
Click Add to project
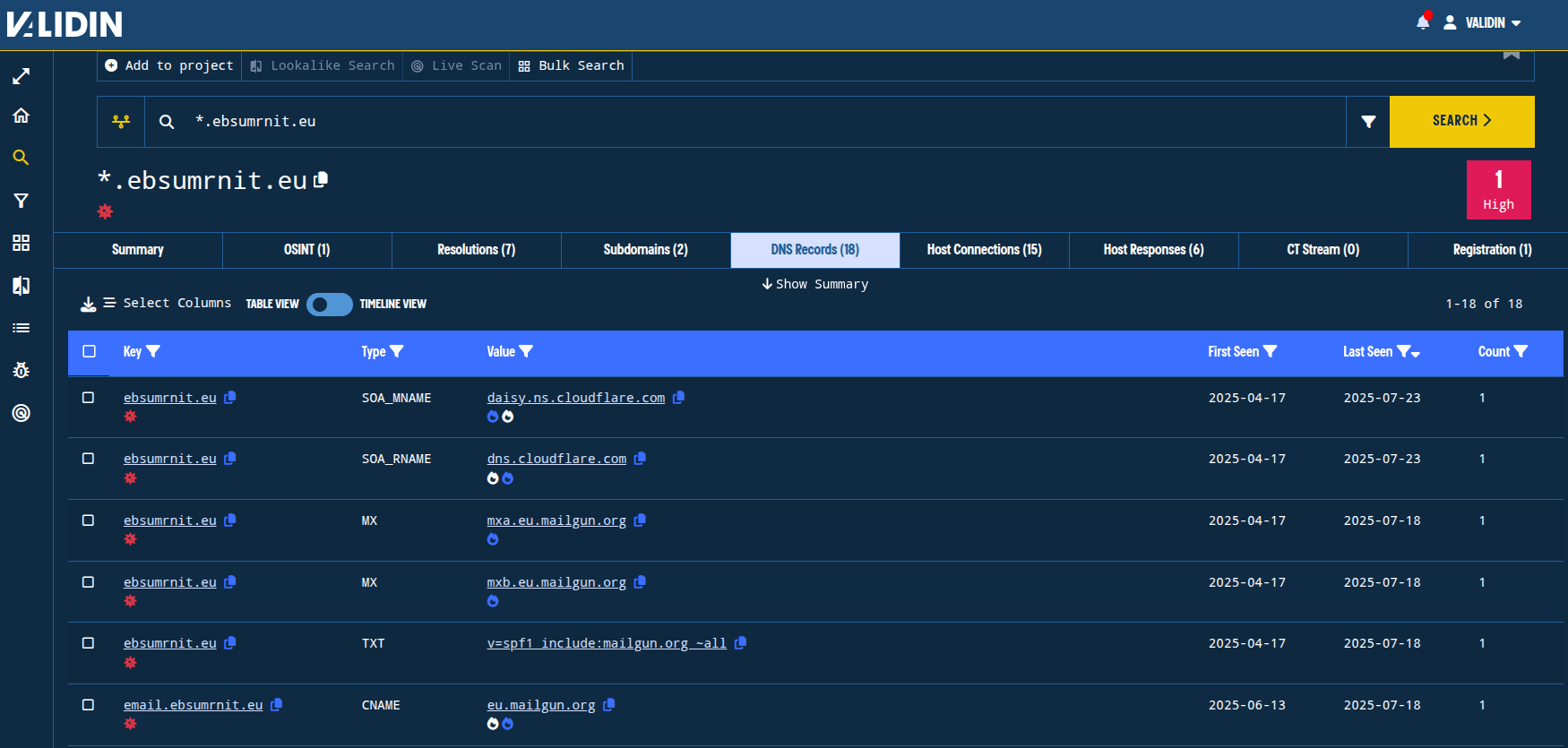point(169,65)
